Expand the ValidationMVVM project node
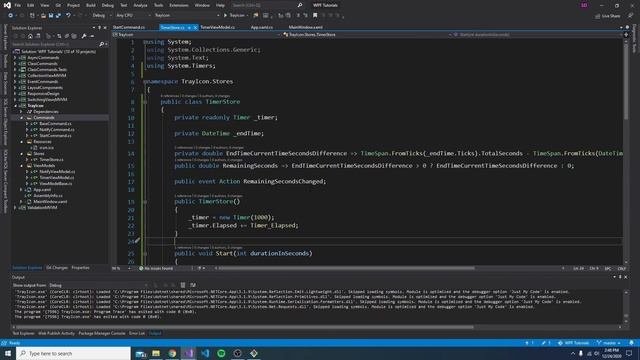Image resolution: width=640 pixels, height=360 pixels. click(15, 207)
